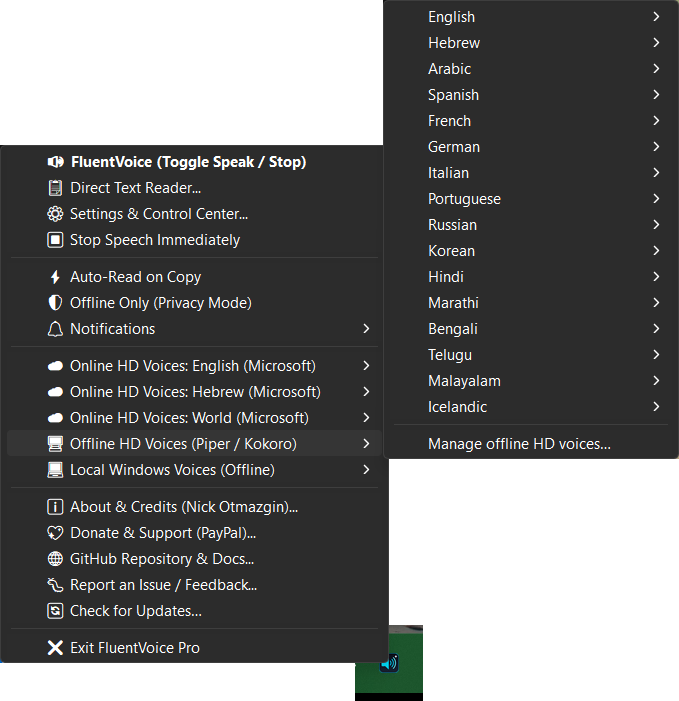
Task: Click the cloud icon for English voices
Action: (55, 366)
